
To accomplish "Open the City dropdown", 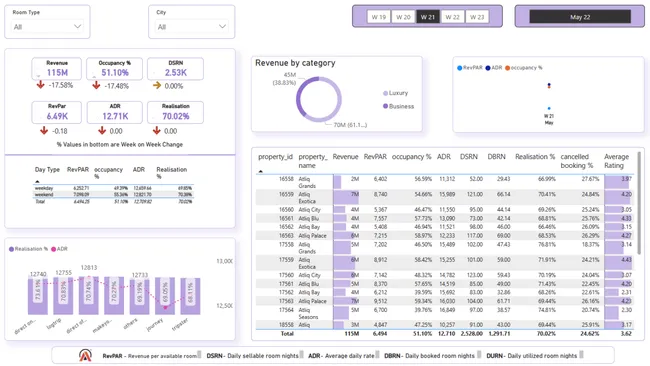I will pos(192,27).
